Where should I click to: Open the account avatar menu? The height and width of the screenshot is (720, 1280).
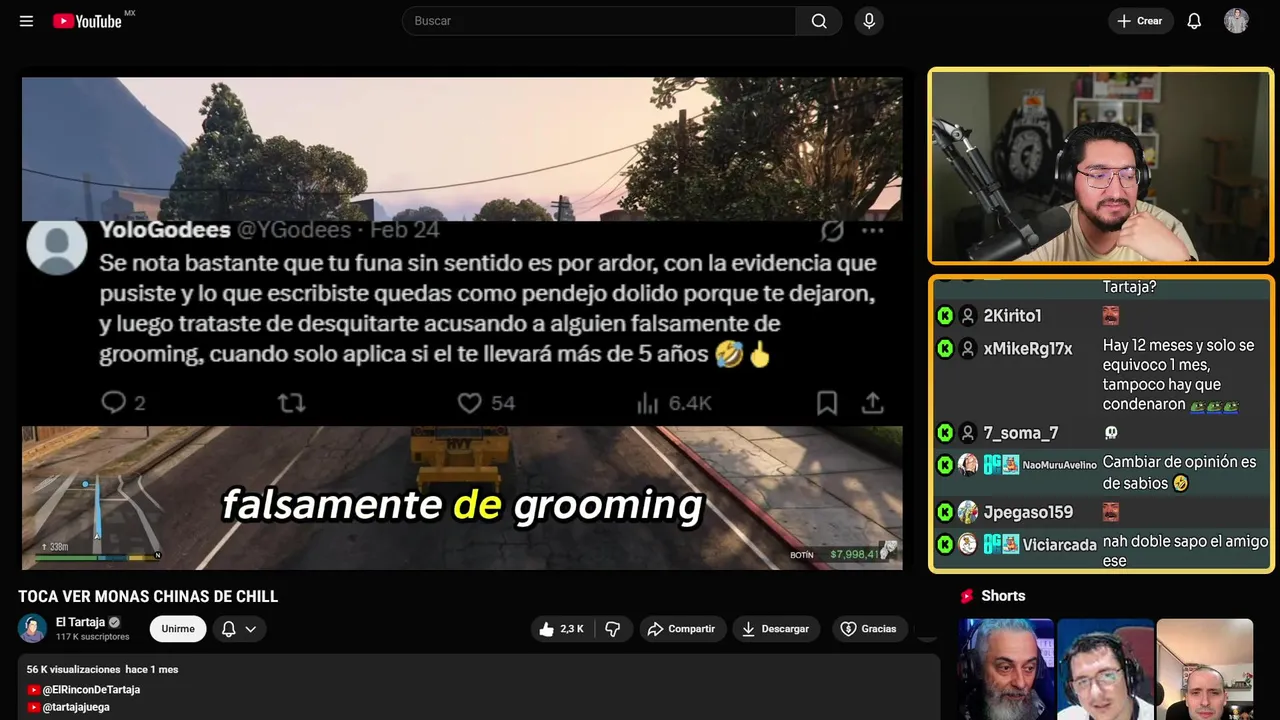[1236, 21]
